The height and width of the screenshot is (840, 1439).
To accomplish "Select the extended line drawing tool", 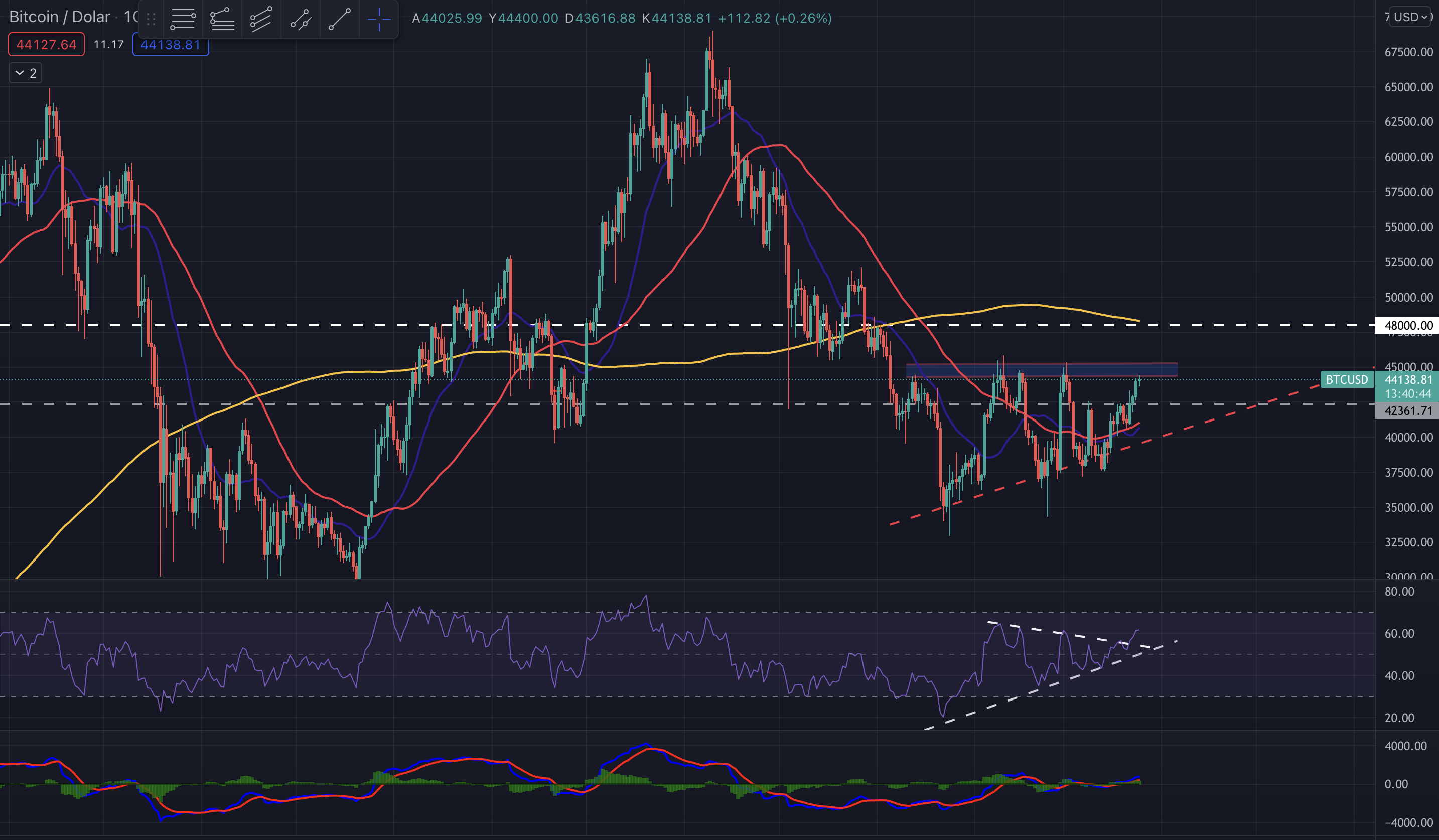I will pos(301,19).
